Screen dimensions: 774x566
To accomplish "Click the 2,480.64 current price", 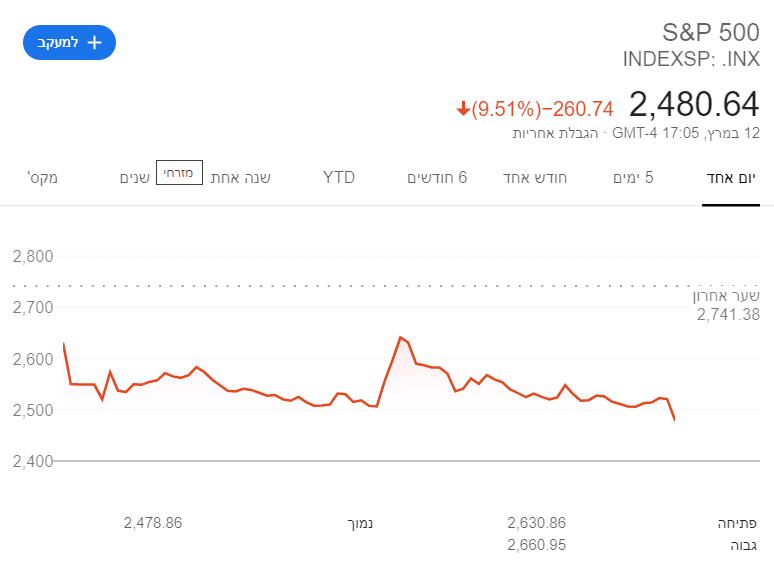I will click(x=694, y=104).
